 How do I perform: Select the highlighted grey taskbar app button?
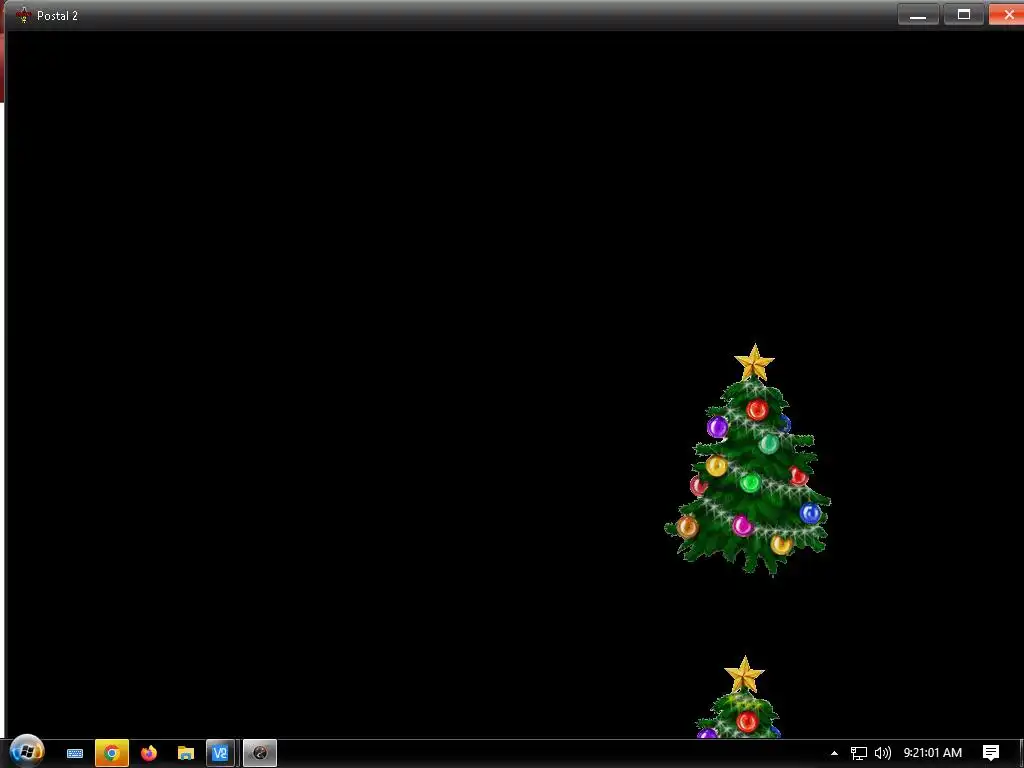pos(260,754)
